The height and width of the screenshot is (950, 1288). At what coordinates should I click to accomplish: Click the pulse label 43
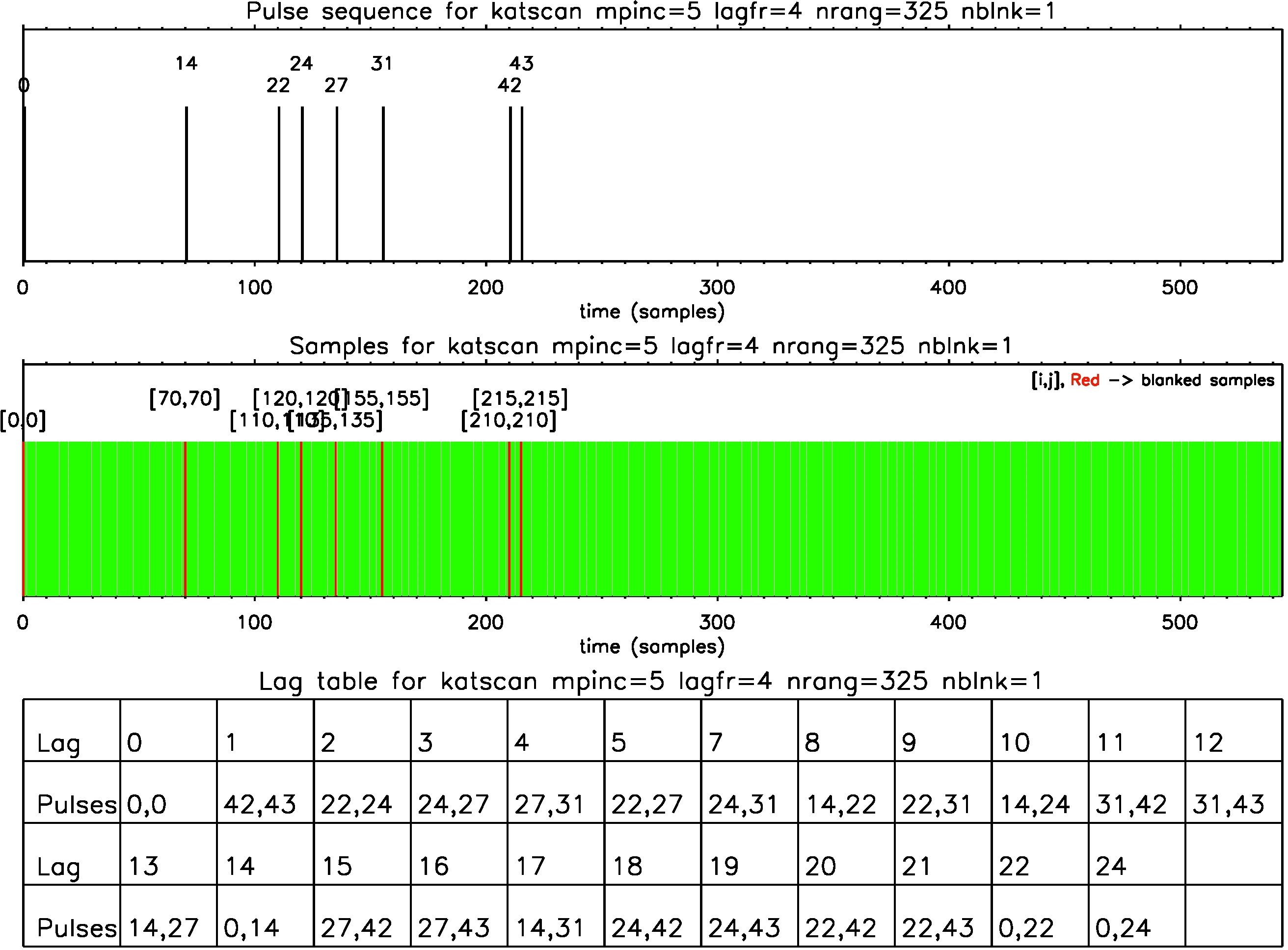[522, 63]
